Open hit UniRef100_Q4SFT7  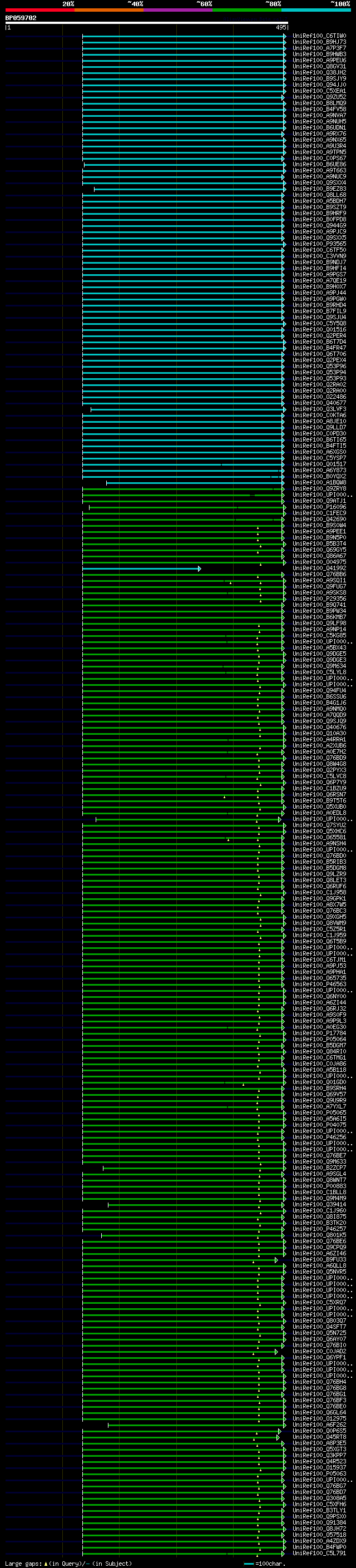319,1327
